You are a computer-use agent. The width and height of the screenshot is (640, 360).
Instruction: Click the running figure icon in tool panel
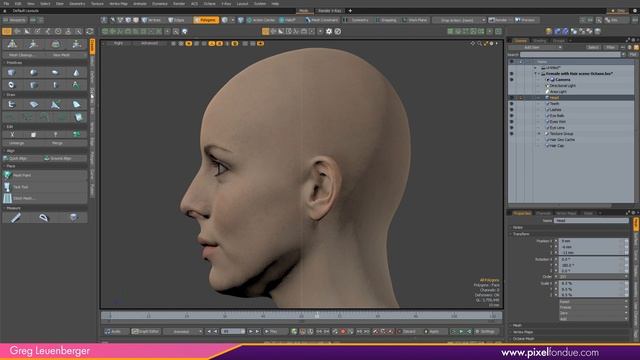33,44
